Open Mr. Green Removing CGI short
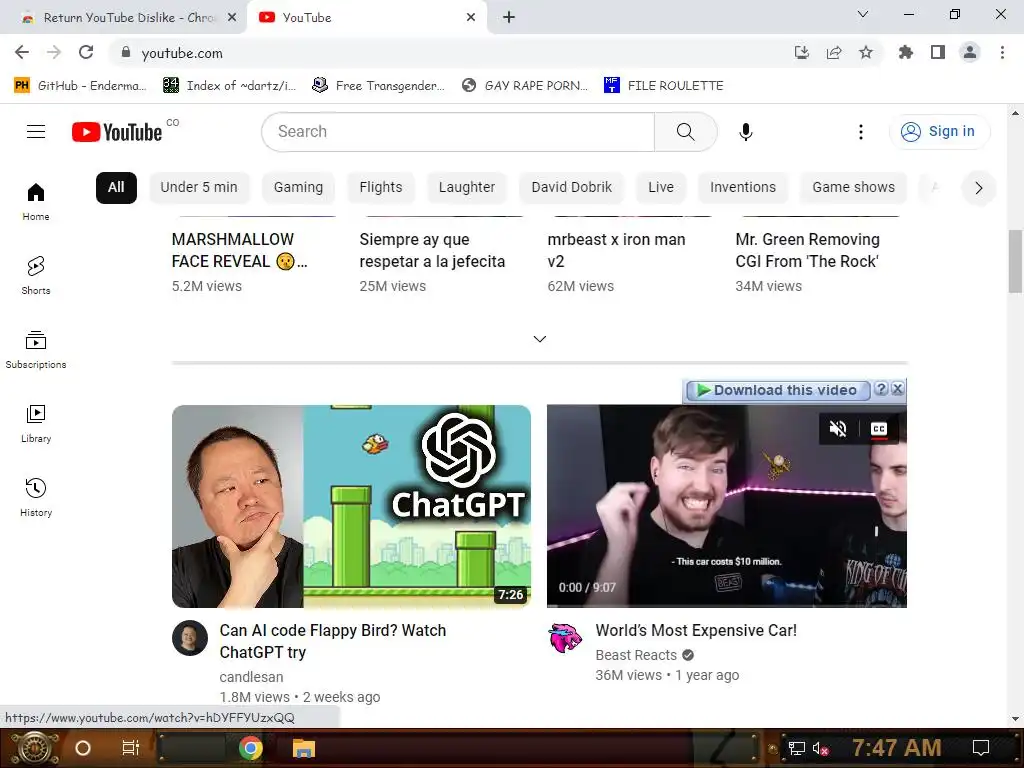This screenshot has width=1024, height=768. coord(808,251)
